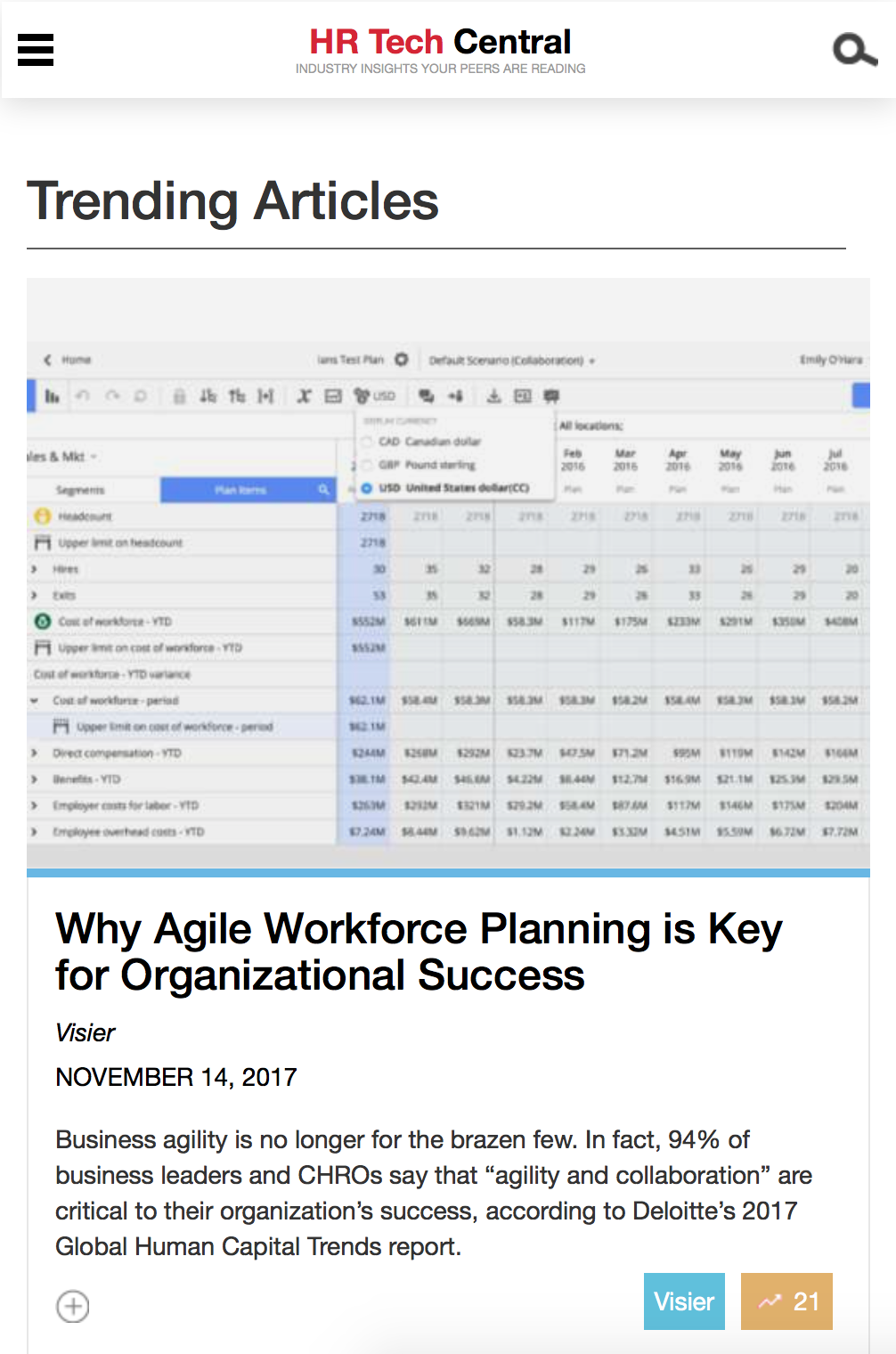
Task: Click the trending count 21 badge
Action: pyautogui.click(x=786, y=1301)
